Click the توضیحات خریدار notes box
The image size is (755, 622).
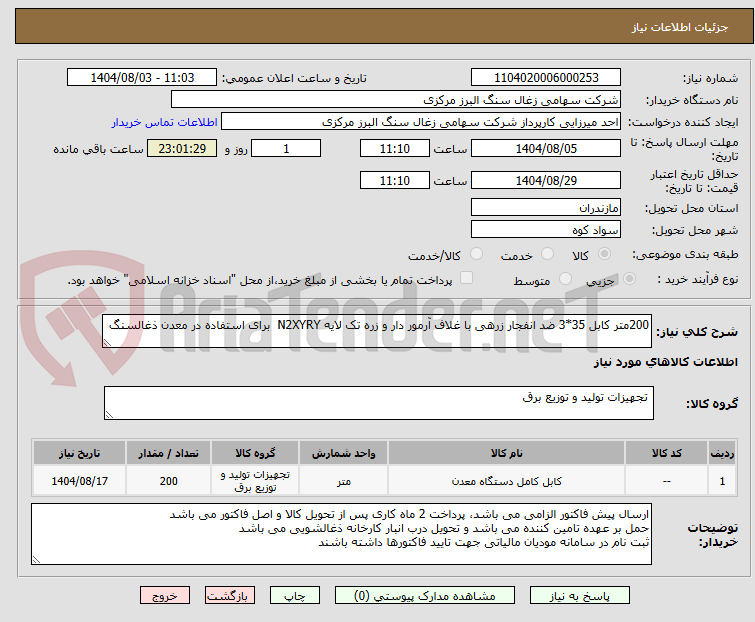(x=341, y=534)
